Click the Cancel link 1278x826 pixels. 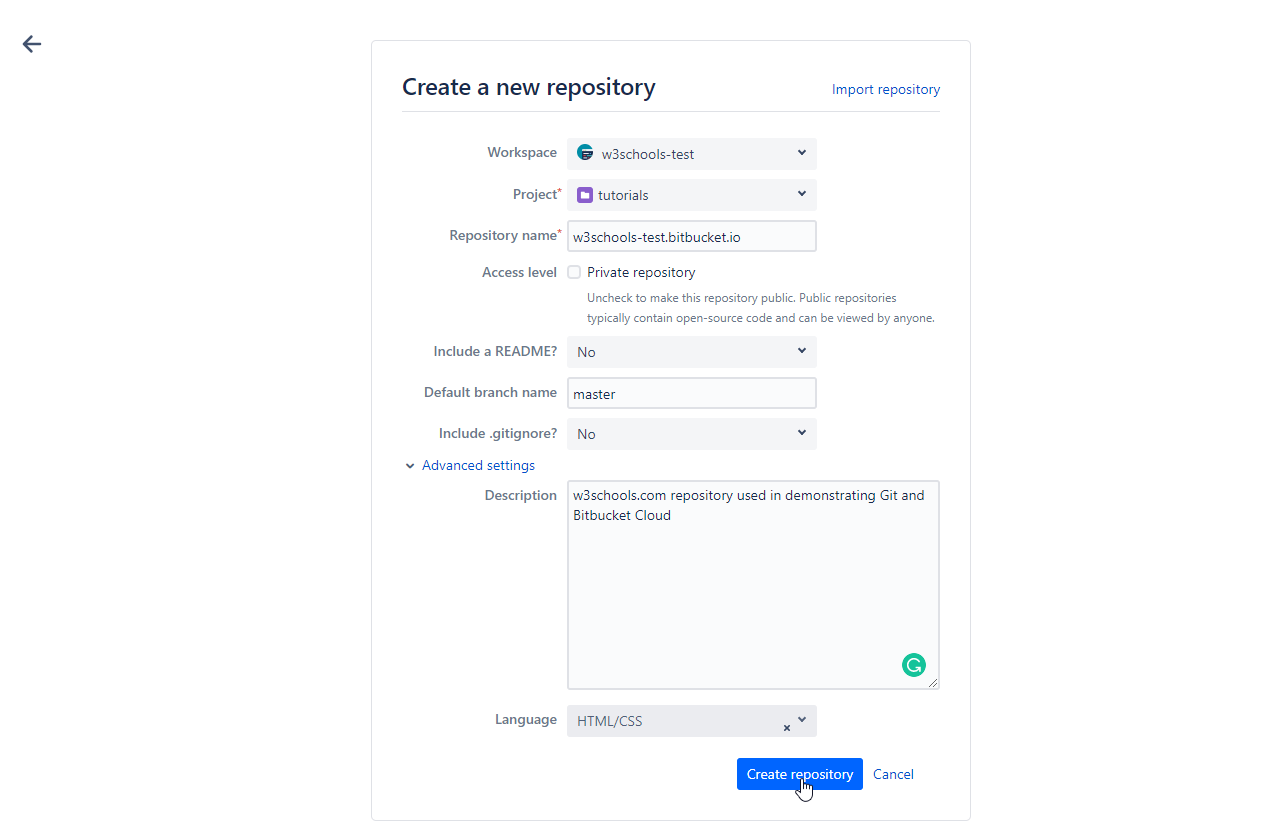tap(893, 774)
